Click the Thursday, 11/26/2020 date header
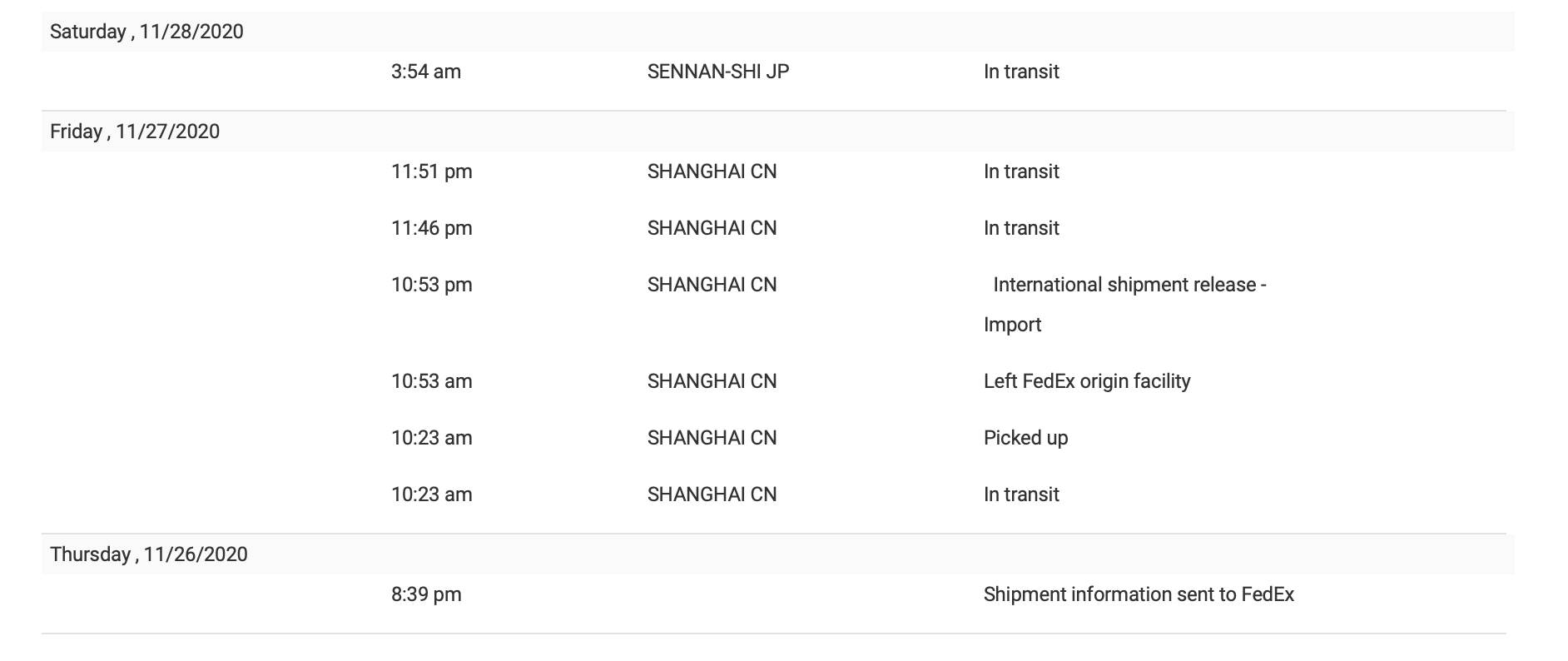This screenshot has height=661, width=1568. pyautogui.click(x=149, y=554)
